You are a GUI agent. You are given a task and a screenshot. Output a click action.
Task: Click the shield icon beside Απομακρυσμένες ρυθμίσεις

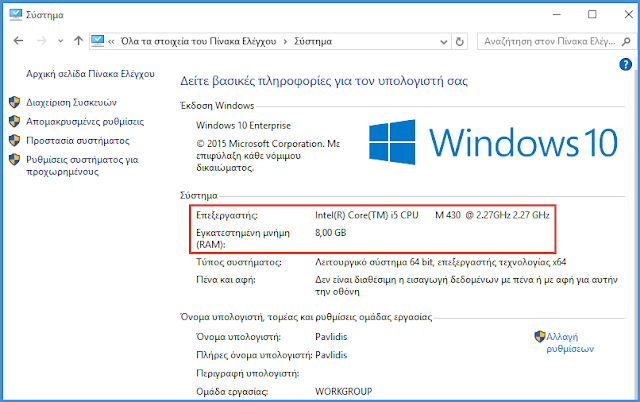[15, 121]
